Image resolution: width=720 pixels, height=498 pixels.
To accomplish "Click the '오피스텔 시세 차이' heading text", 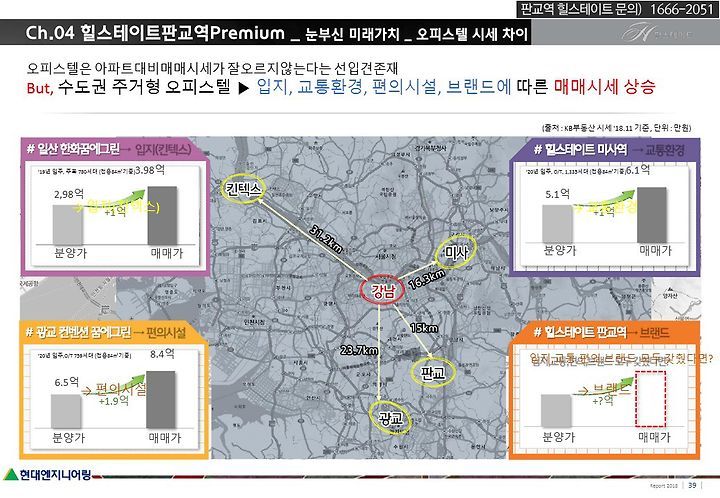I will (472, 34).
